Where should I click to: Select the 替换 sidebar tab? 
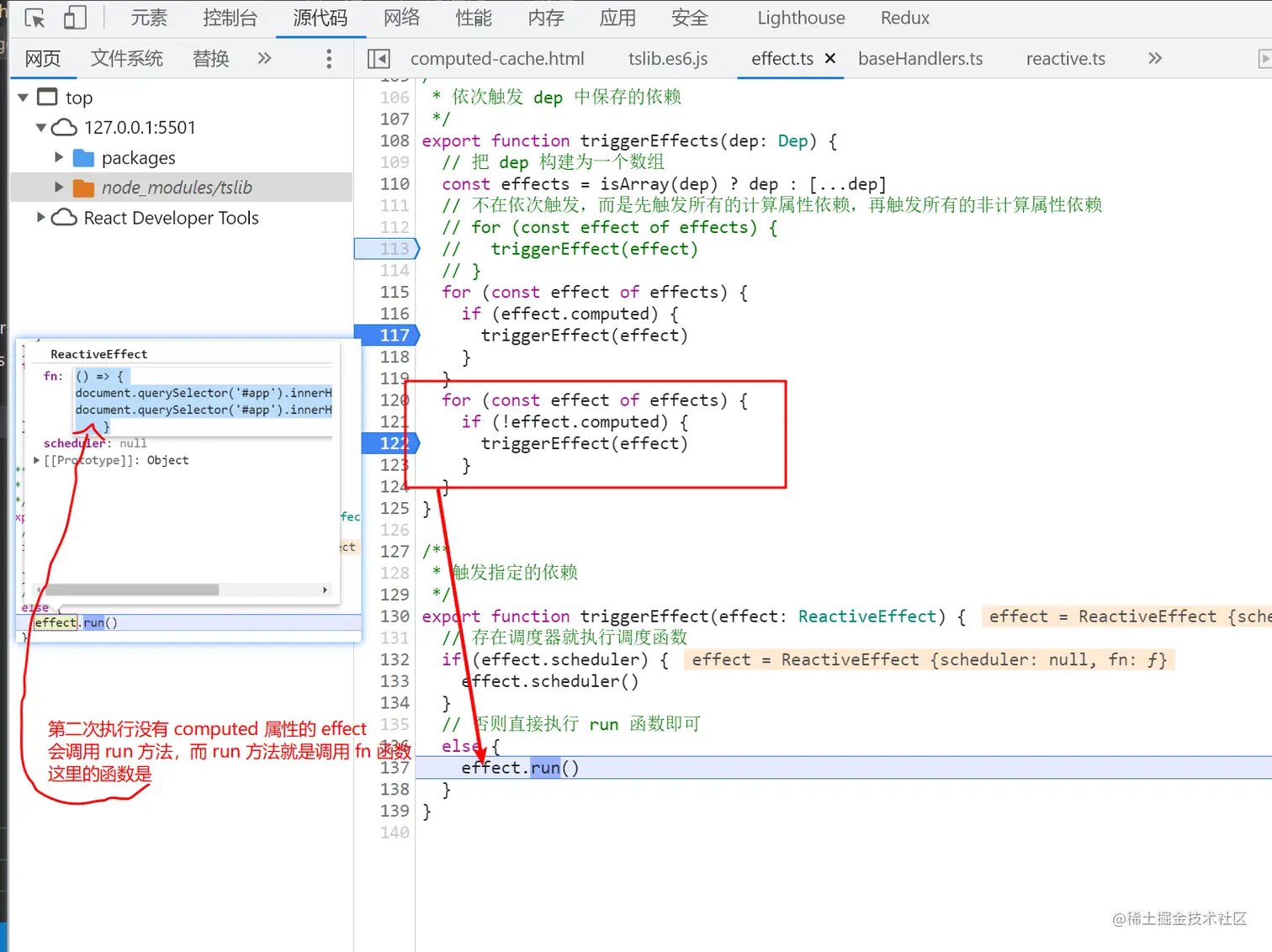(210, 58)
